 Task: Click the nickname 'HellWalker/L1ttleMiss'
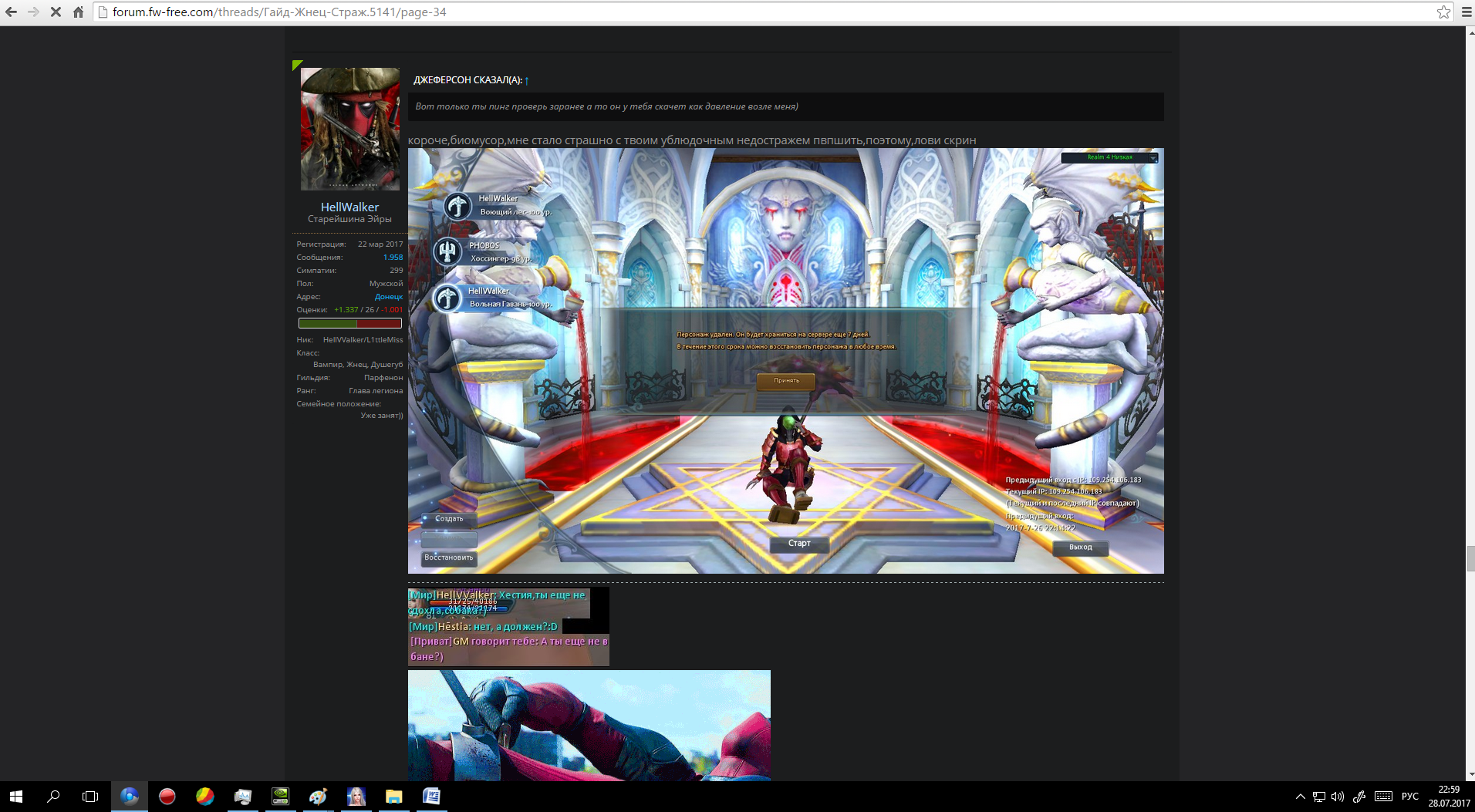[363, 340]
